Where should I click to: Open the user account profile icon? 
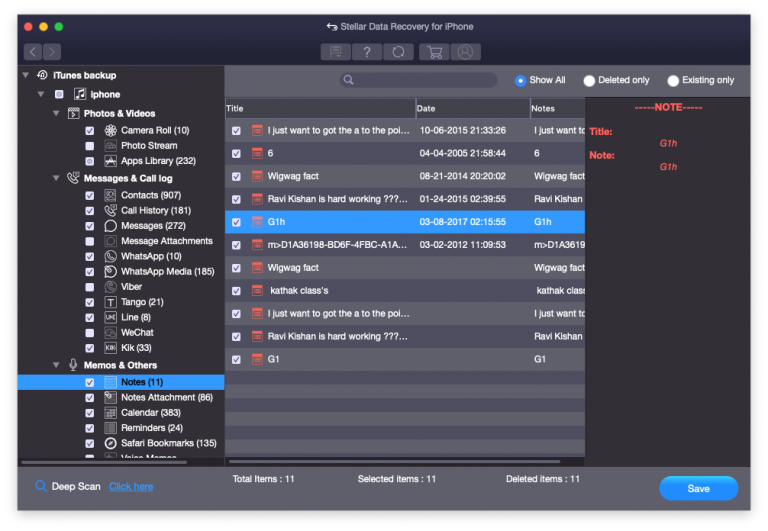click(x=465, y=52)
